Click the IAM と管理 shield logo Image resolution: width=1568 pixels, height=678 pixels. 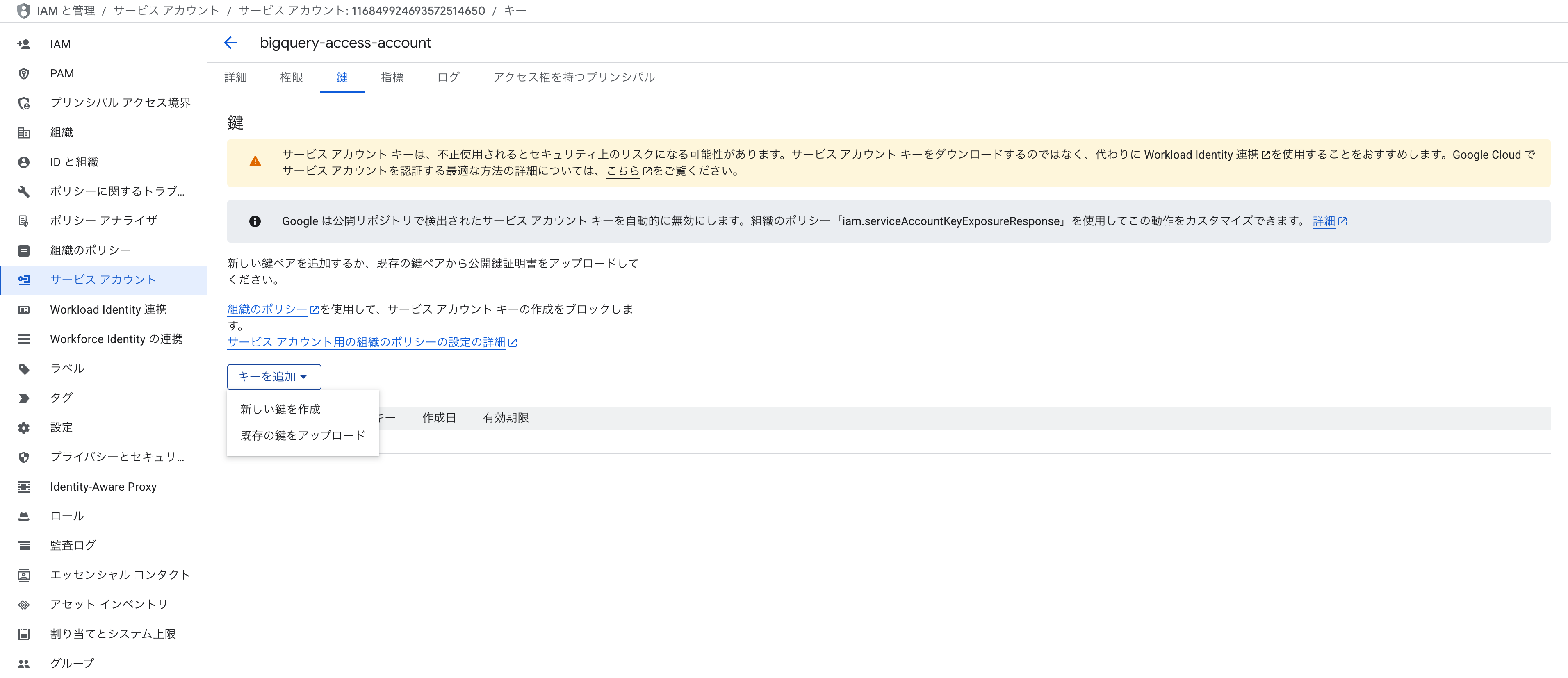tap(23, 10)
